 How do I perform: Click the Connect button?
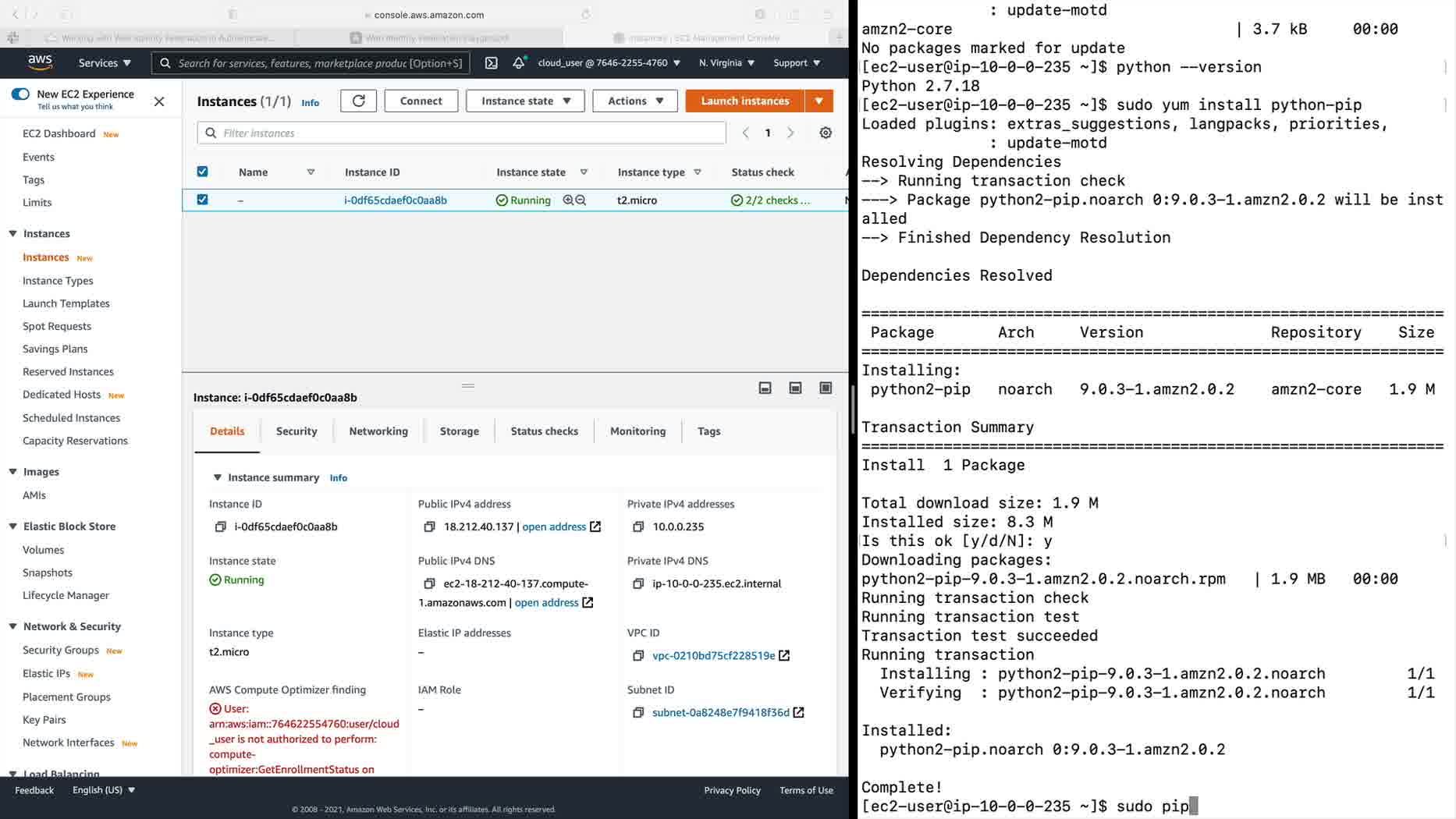coord(421,101)
